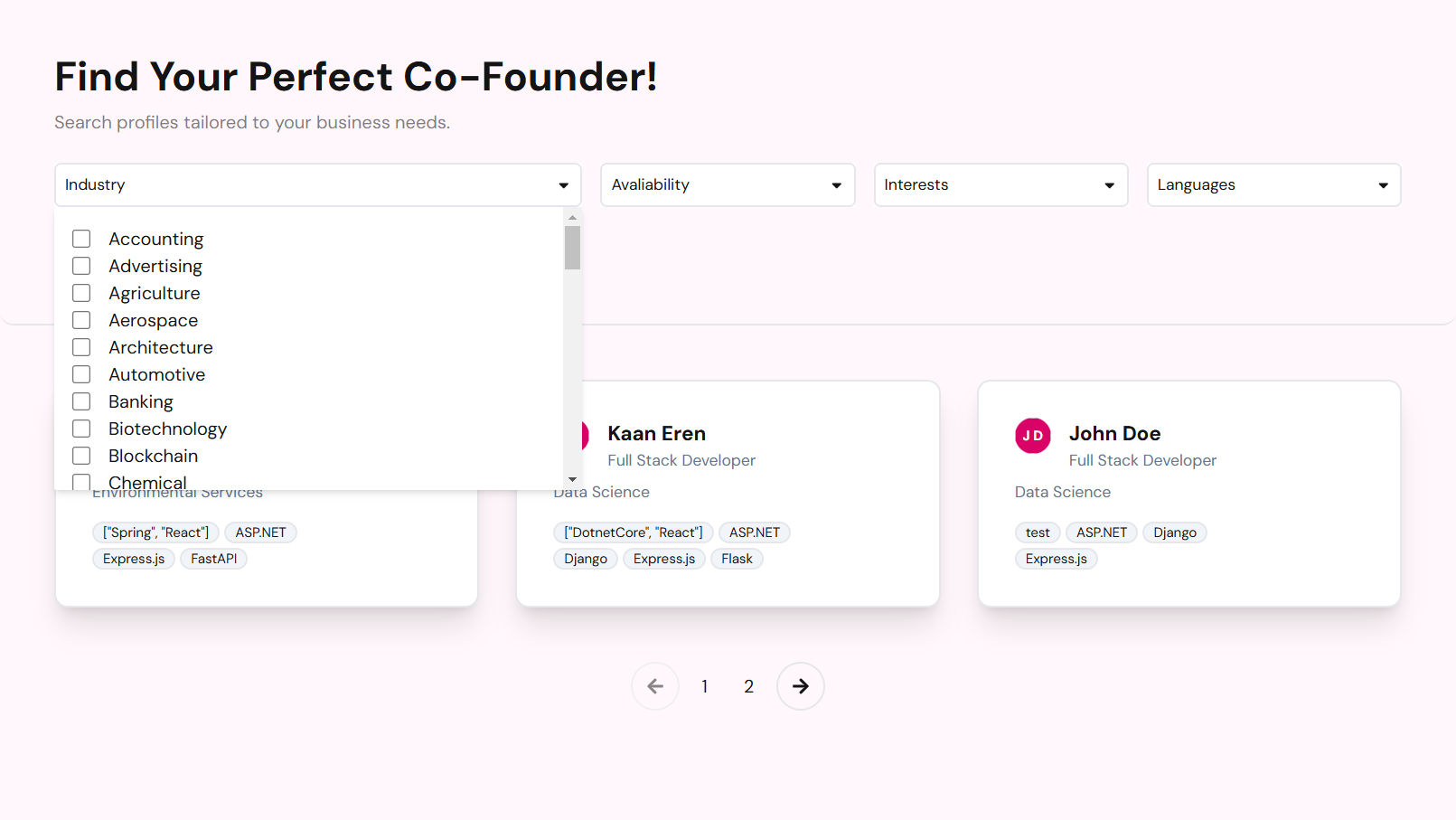Open the Avaliability dropdown

pyautogui.click(x=728, y=184)
